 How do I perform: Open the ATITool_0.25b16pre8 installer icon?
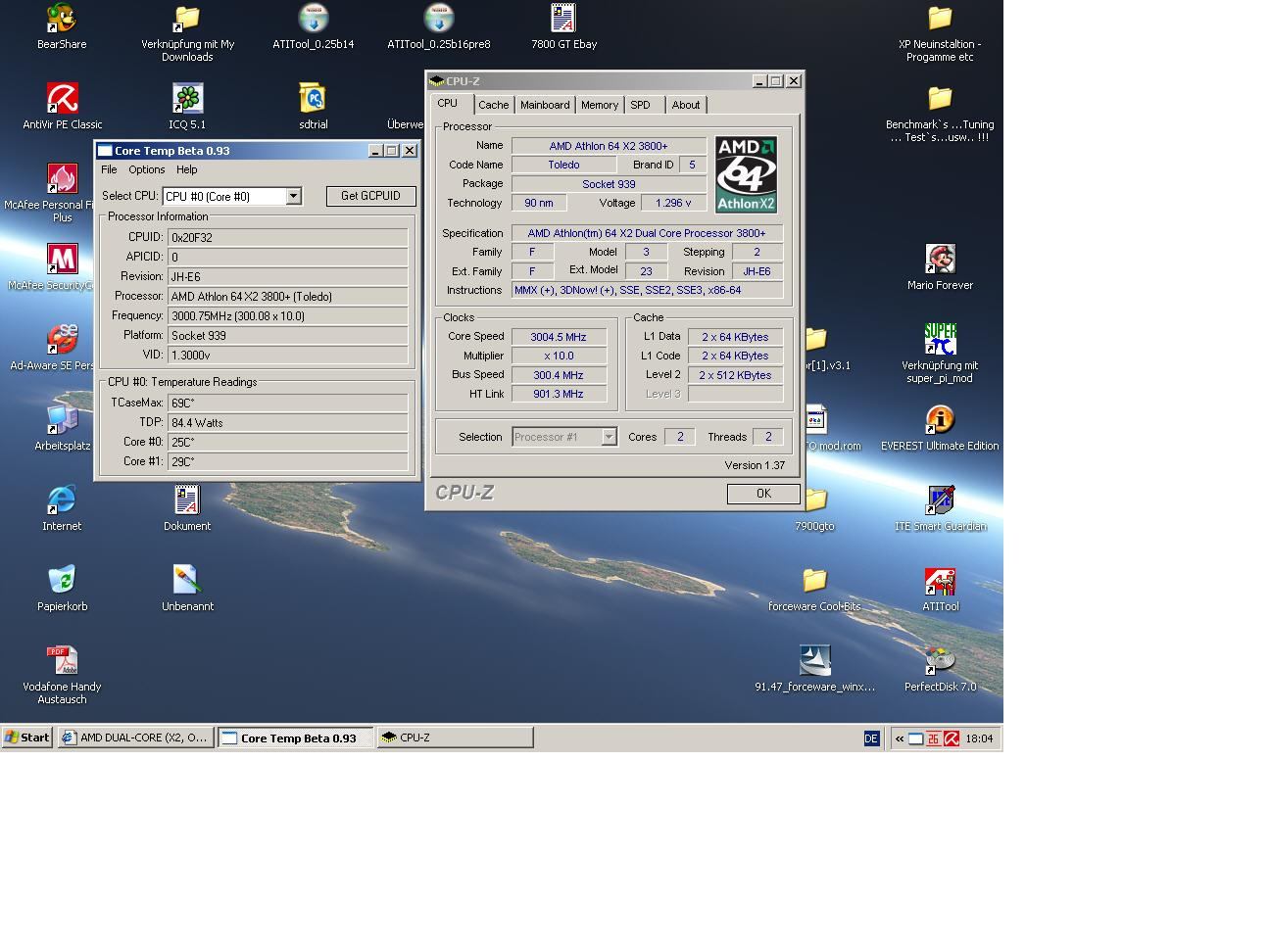tap(439, 18)
